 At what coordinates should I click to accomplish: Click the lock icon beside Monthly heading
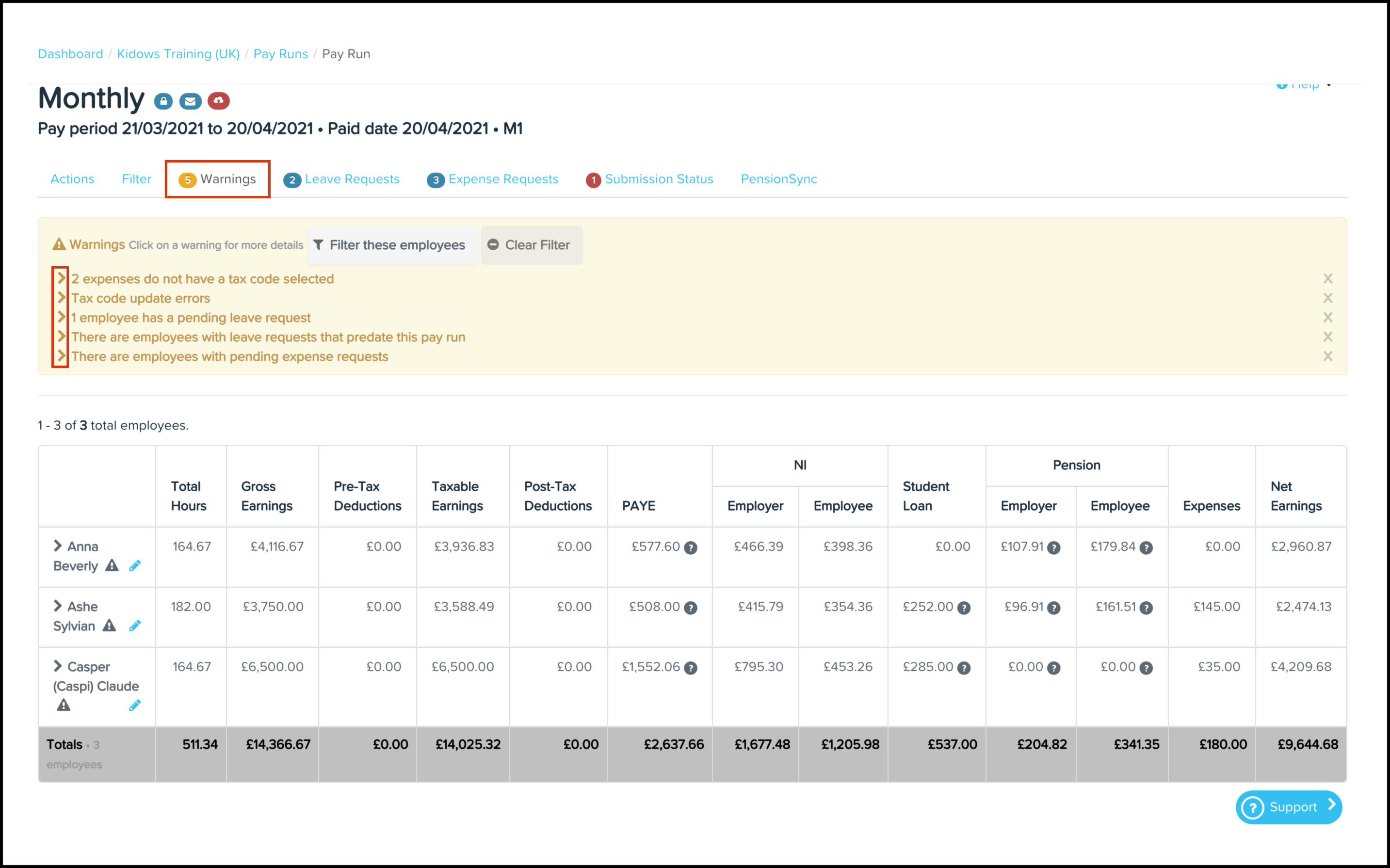[163, 102]
